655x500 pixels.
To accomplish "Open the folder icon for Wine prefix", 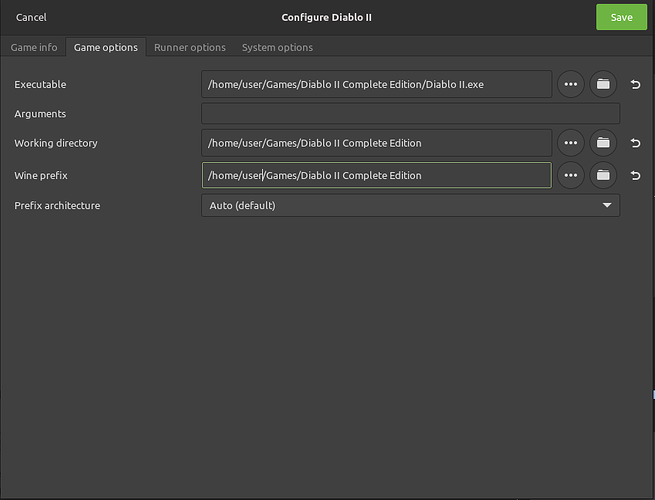I will [603, 175].
